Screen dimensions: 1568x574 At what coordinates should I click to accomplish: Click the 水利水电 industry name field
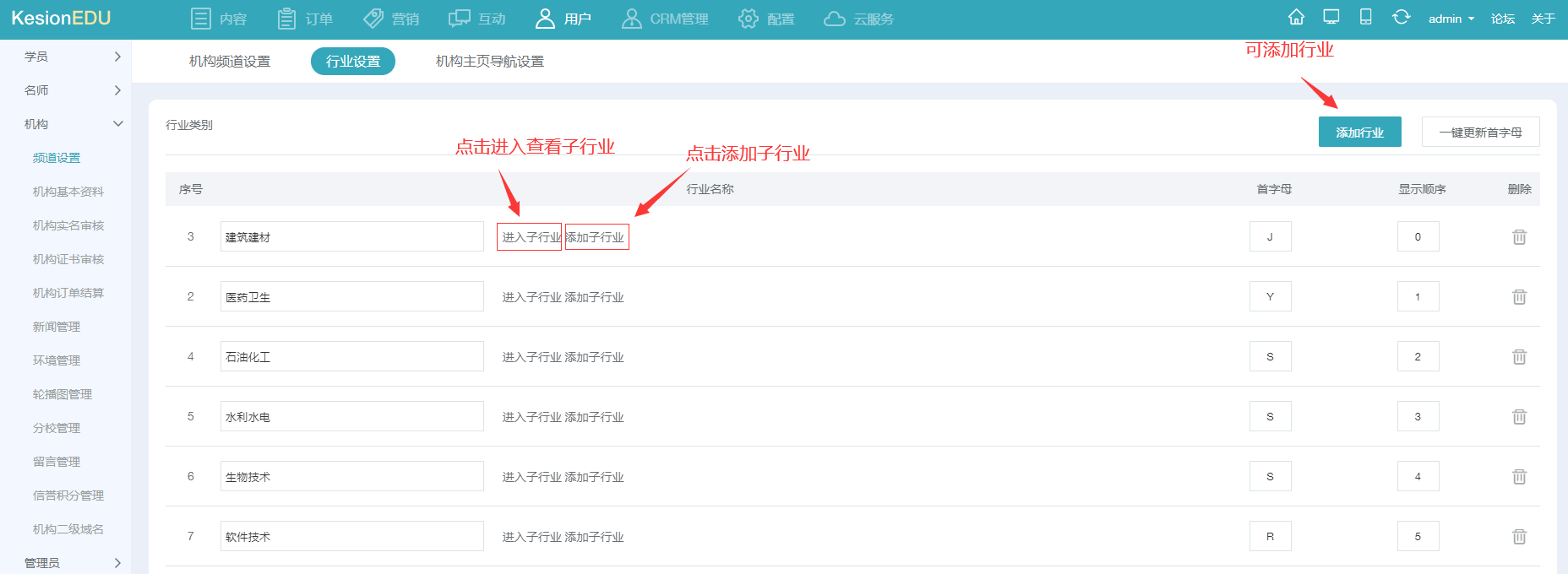(x=351, y=417)
